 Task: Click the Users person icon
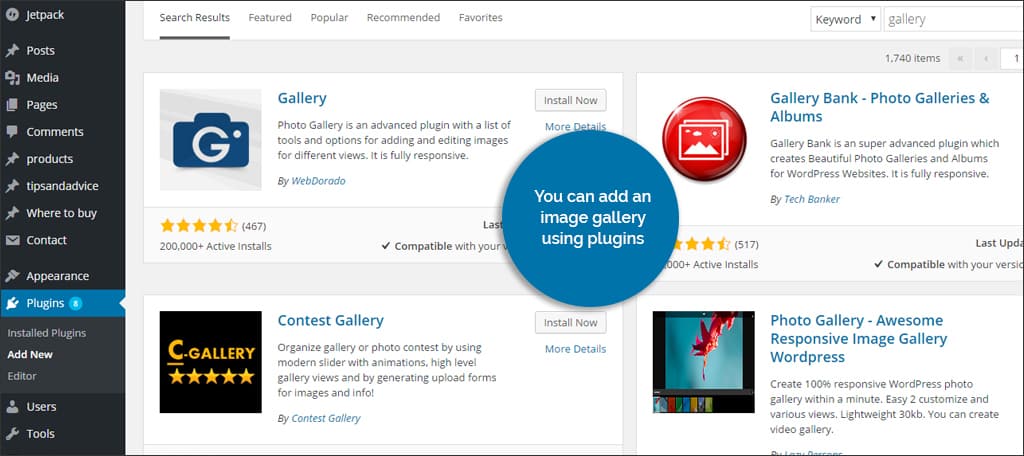tap(12, 407)
